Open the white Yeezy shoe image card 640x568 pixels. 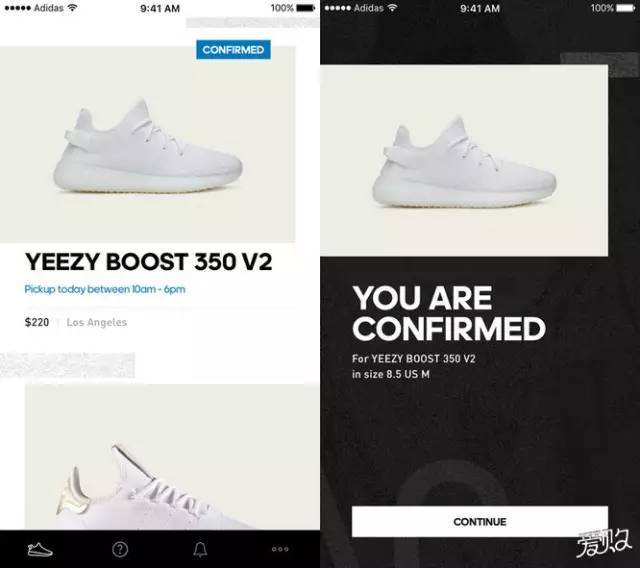coord(148,144)
